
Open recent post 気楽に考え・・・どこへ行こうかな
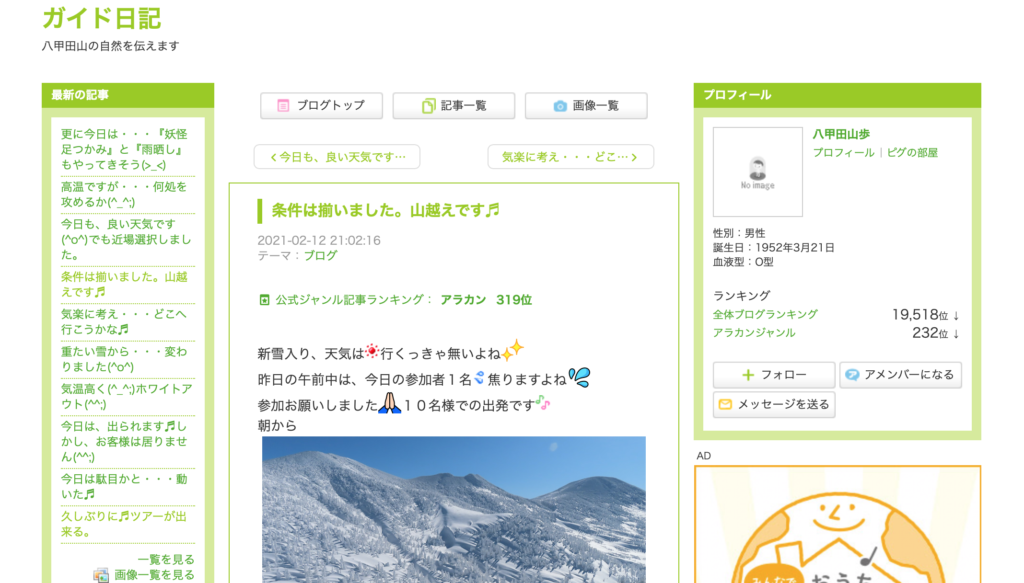pyautogui.click(x=124, y=322)
